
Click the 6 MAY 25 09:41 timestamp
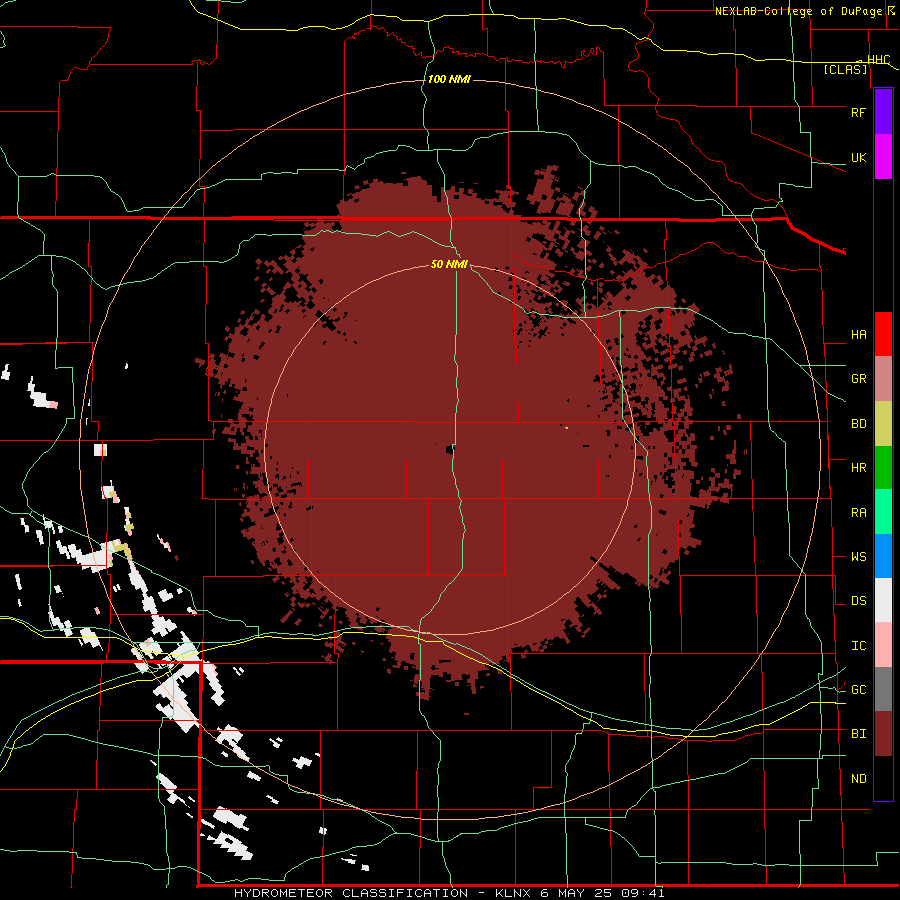(x=602, y=893)
